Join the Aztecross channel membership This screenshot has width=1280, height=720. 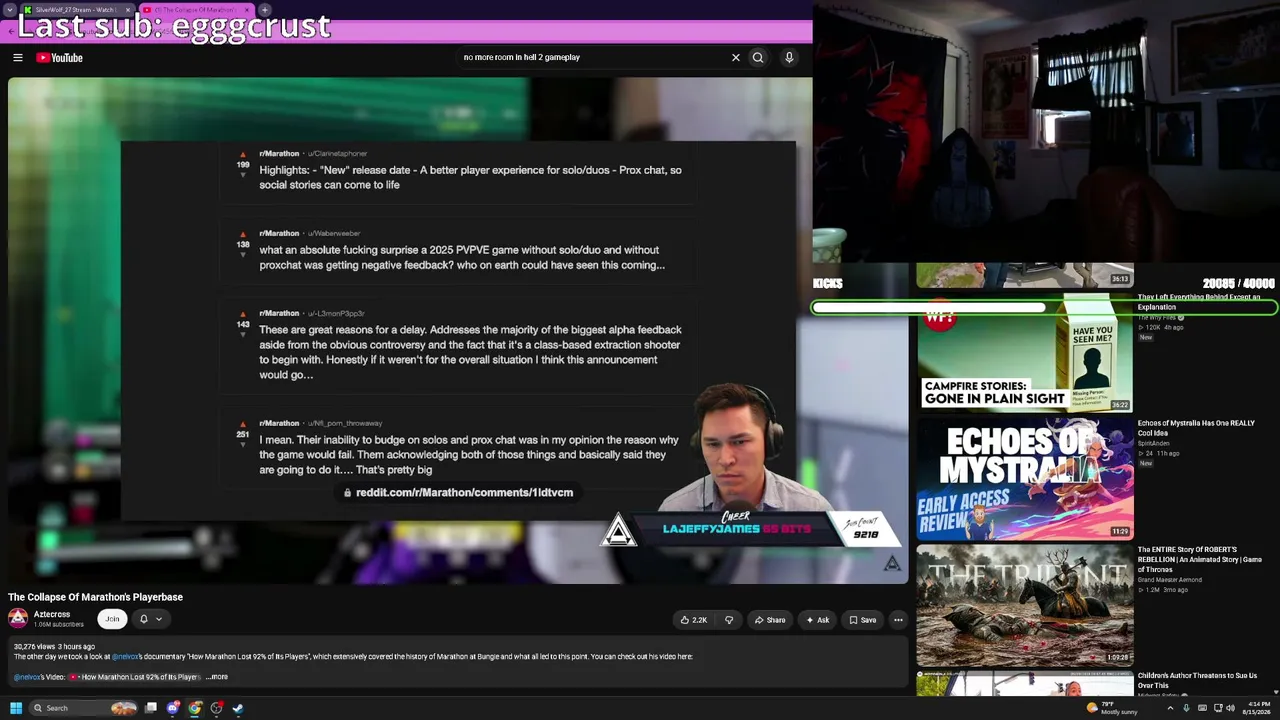112,619
